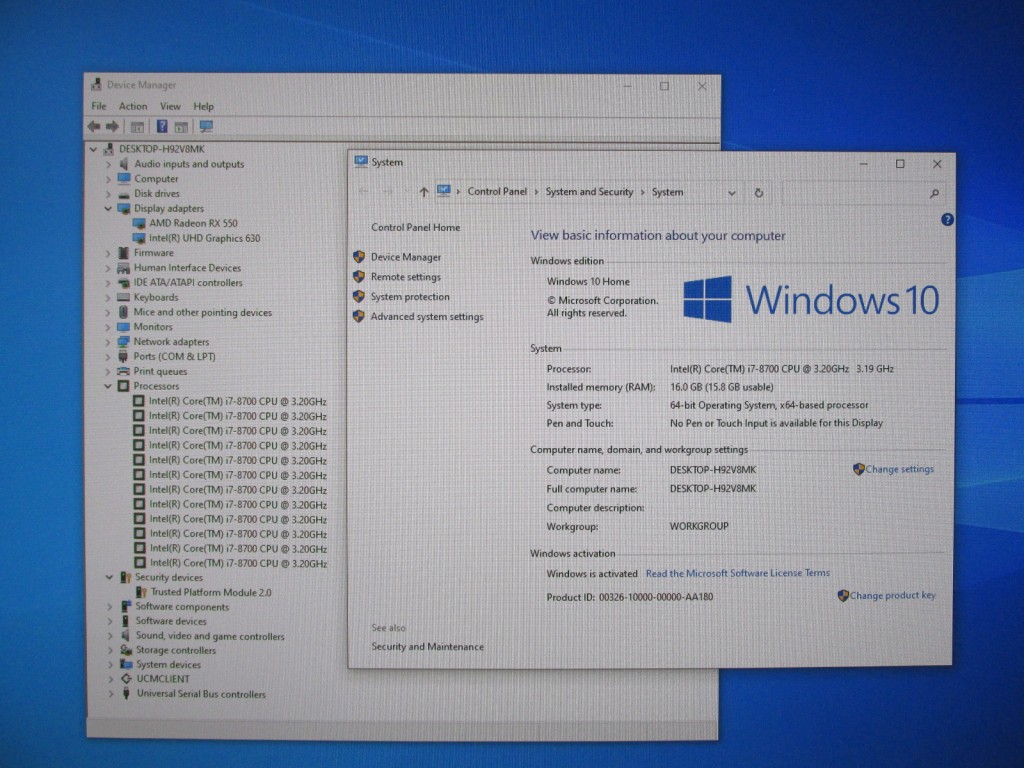Click the blue Help icon in Device Manager toolbar
The width and height of the screenshot is (1024, 768).
(162, 126)
